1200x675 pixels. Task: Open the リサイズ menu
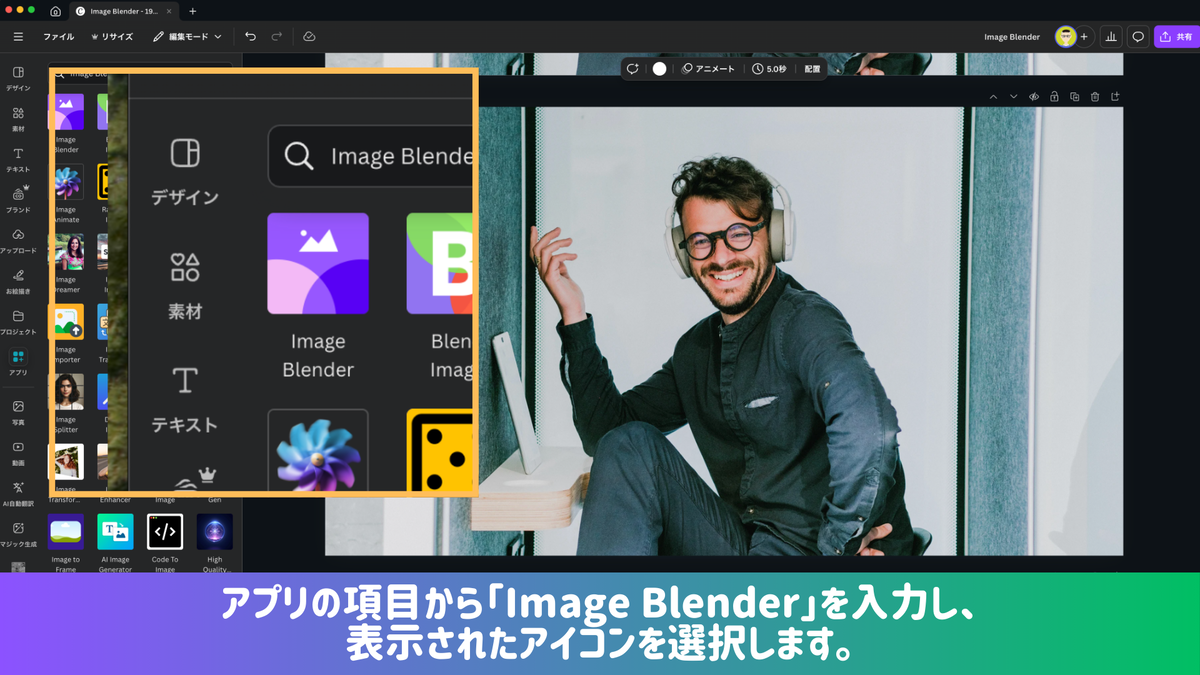tap(112, 37)
